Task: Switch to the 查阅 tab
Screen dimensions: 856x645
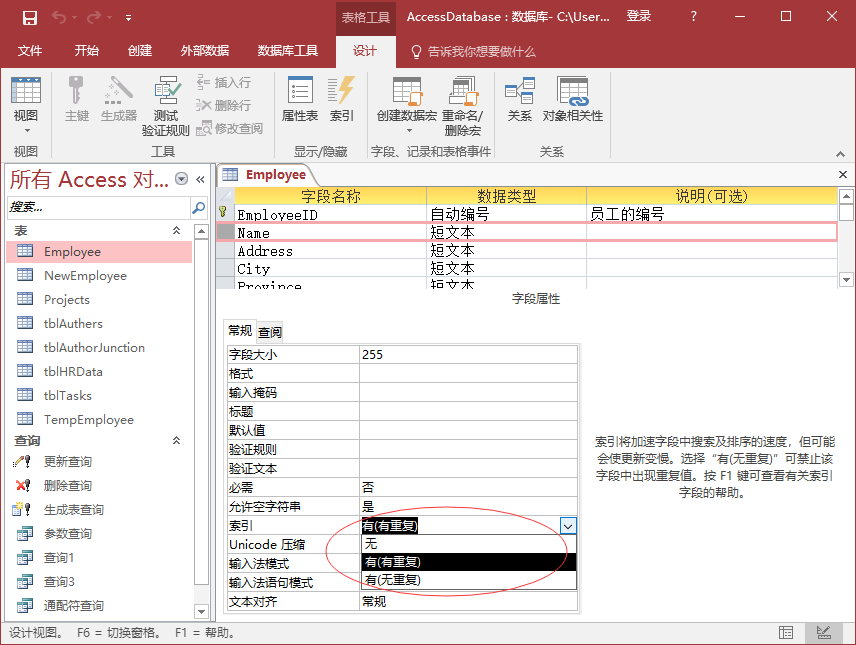Action: pyautogui.click(x=270, y=332)
